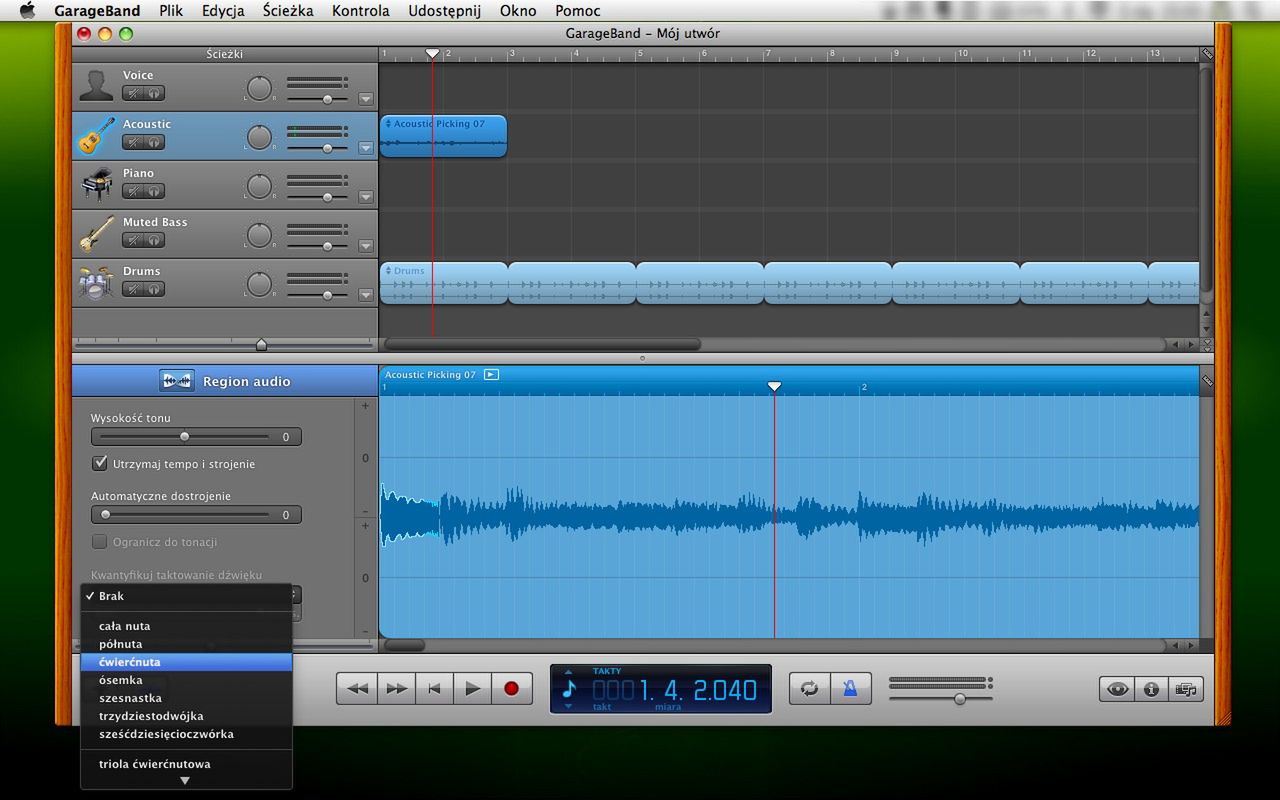
Task: Click the master volume slider knob
Action: (959, 699)
